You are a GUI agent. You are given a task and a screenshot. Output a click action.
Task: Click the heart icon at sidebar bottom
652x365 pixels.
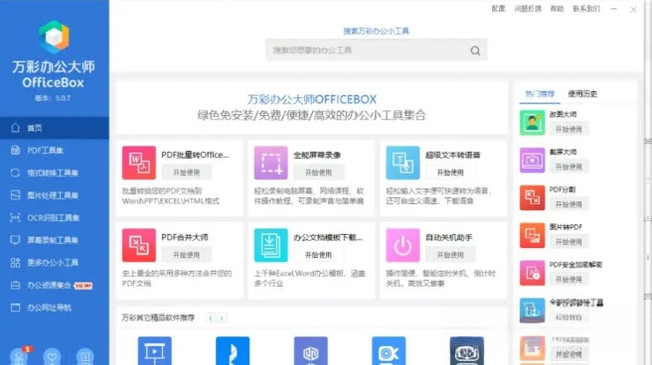click(x=52, y=357)
